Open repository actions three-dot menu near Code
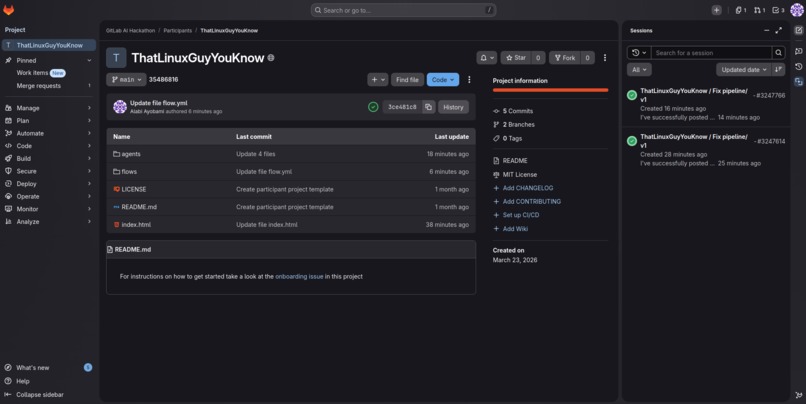The height and width of the screenshot is (404, 806). (469, 80)
